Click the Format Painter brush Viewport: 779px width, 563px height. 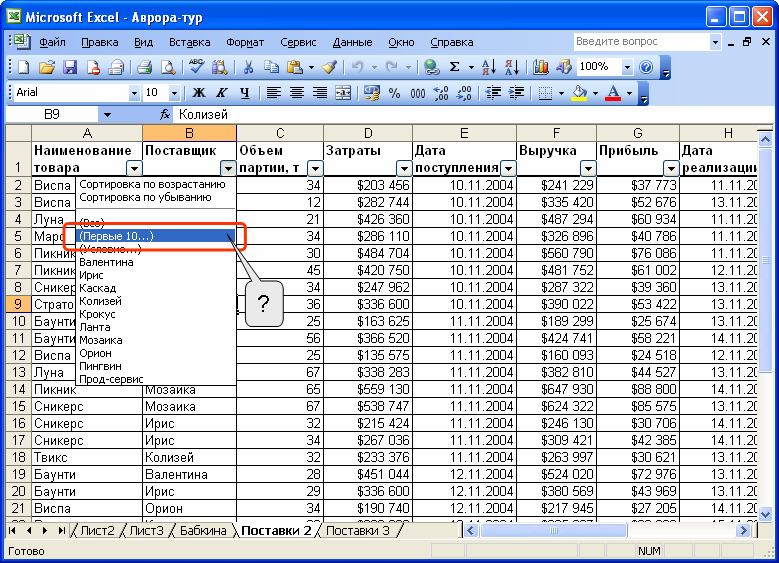tap(329, 67)
